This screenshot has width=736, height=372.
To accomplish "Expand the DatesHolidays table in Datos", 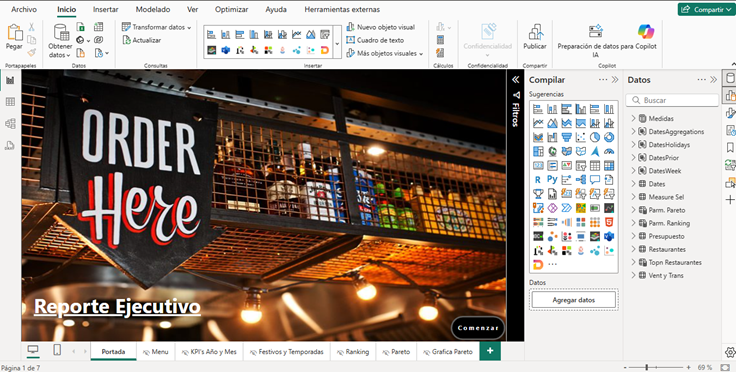I will pyautogui.click(x=633, y=144).
